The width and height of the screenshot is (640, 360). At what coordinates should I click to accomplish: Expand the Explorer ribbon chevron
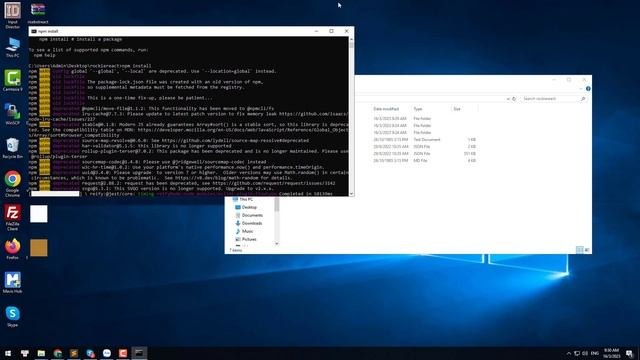[581, 89]
